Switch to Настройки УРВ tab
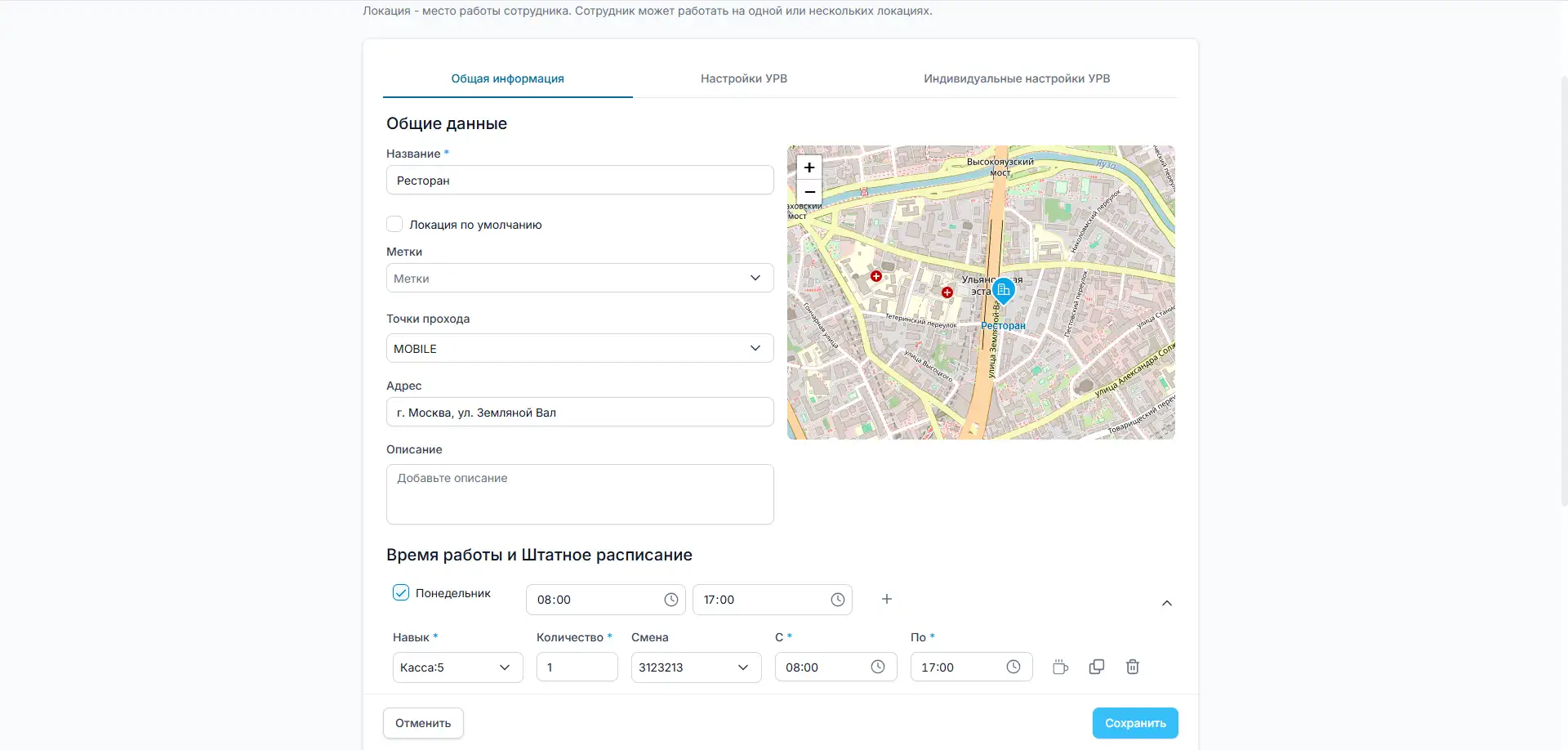 coord(744,78)
